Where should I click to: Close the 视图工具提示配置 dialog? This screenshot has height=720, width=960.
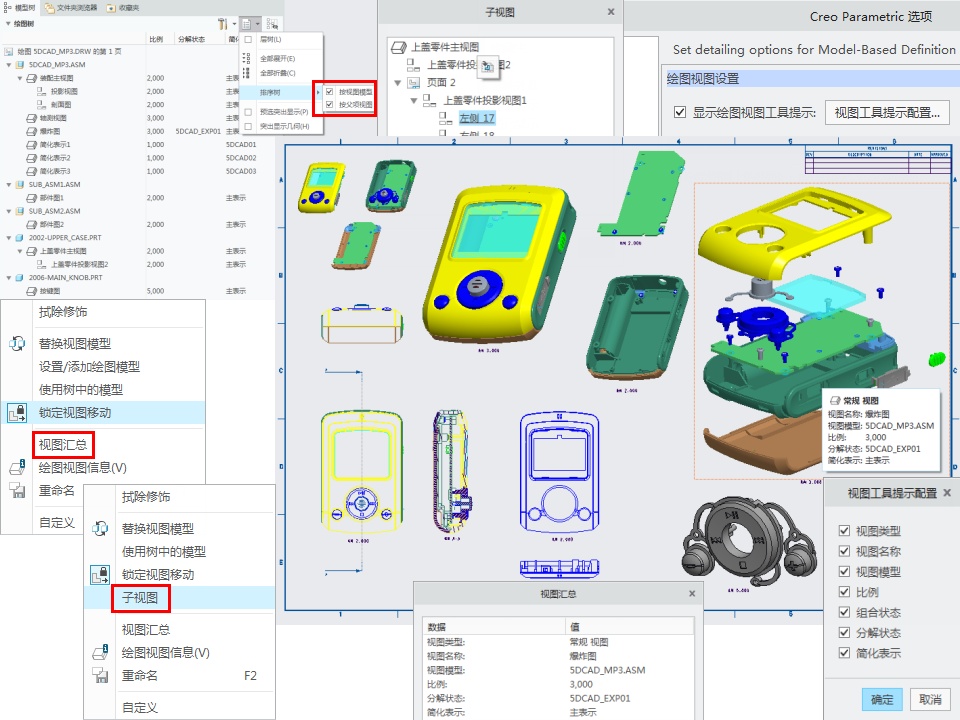pyautogui.click(x=946, y=493)
